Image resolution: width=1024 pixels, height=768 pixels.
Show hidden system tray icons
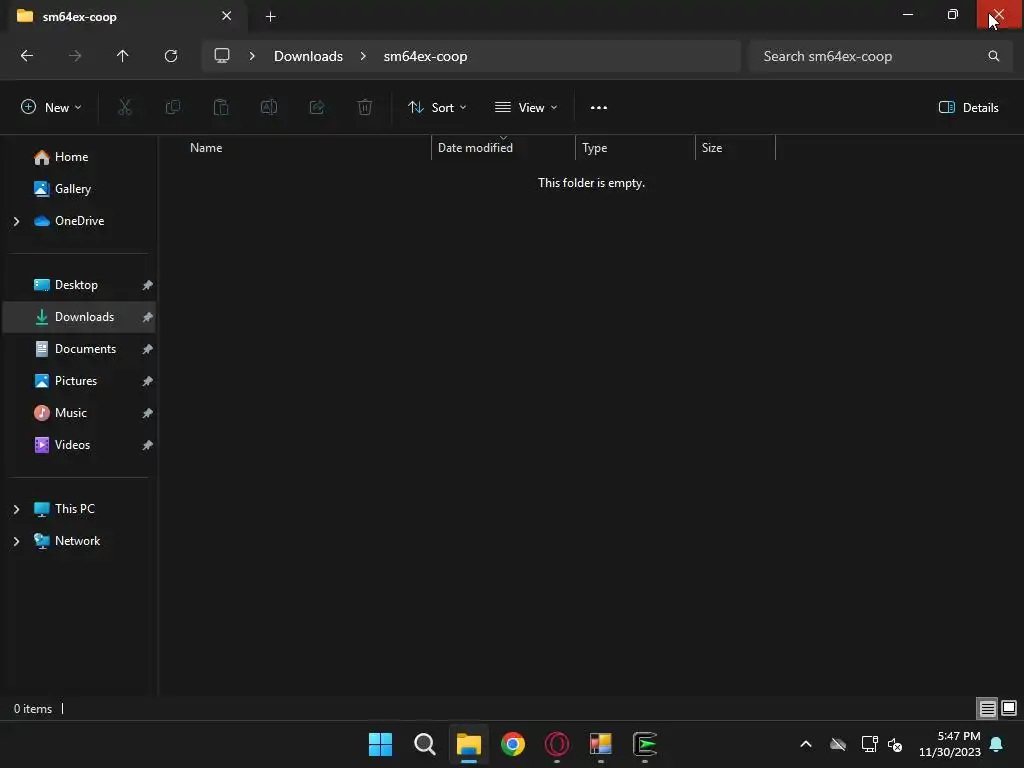[x=806, y=744]
